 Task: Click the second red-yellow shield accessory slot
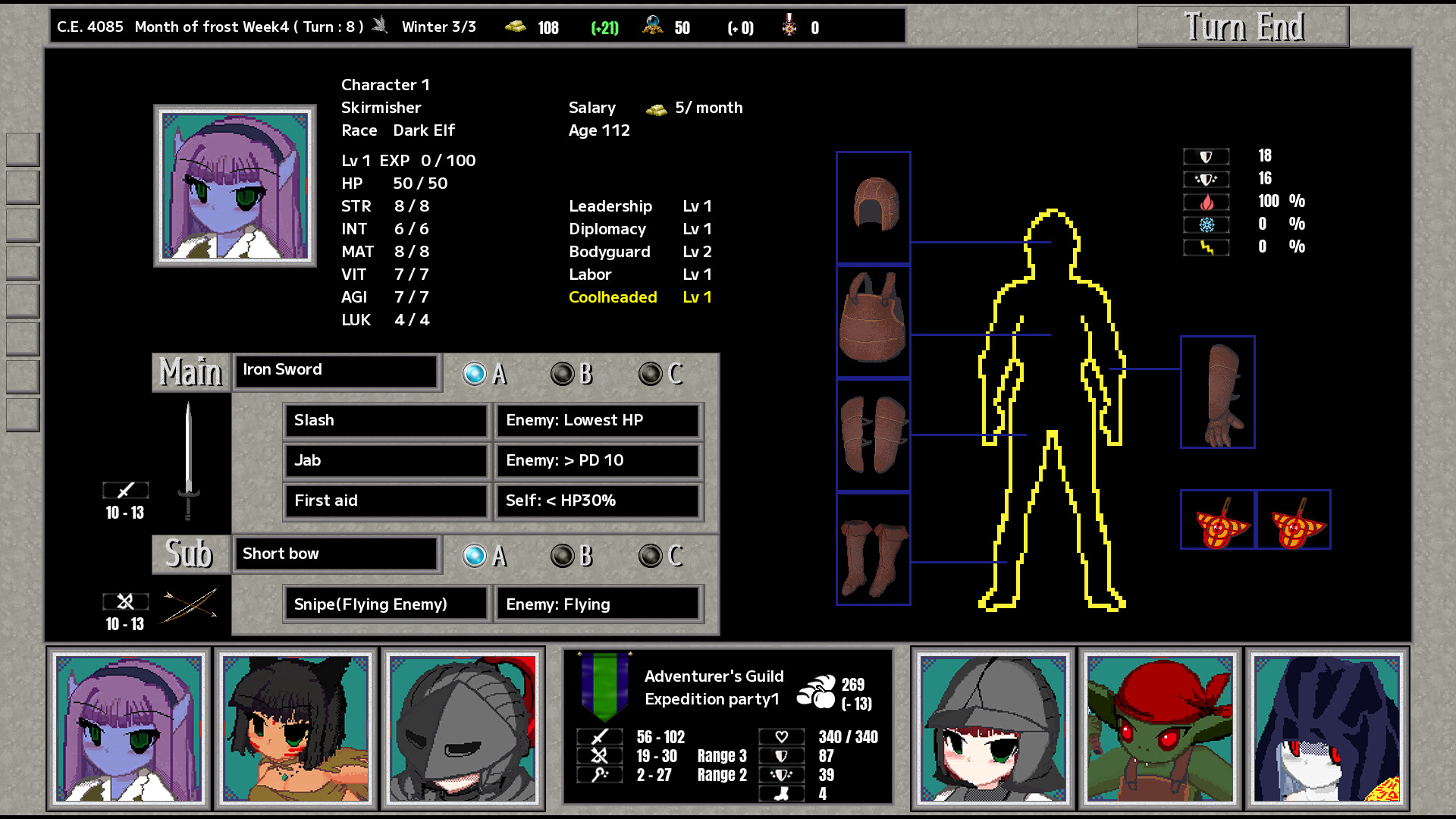click(x=1294, y=519)
